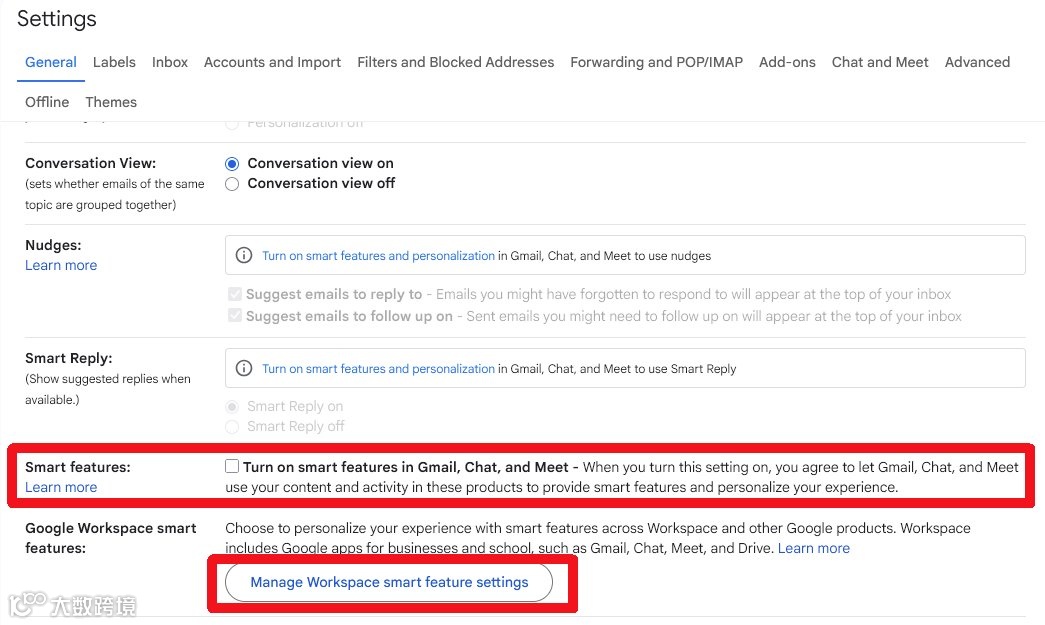
Task: Select Conversation view off radio button
Action: click(x=232, y=184)
